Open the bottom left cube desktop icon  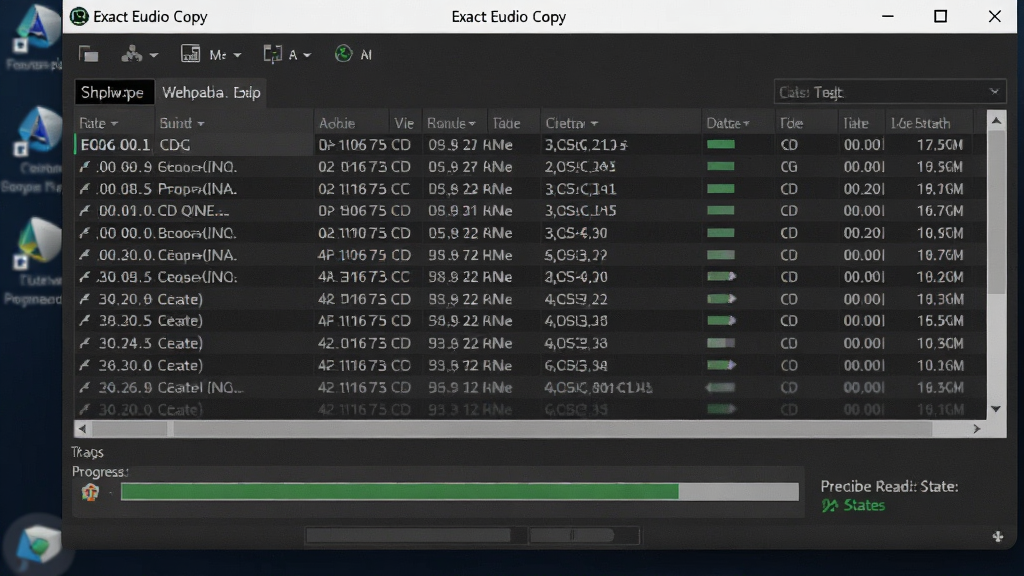click(37, 545)
